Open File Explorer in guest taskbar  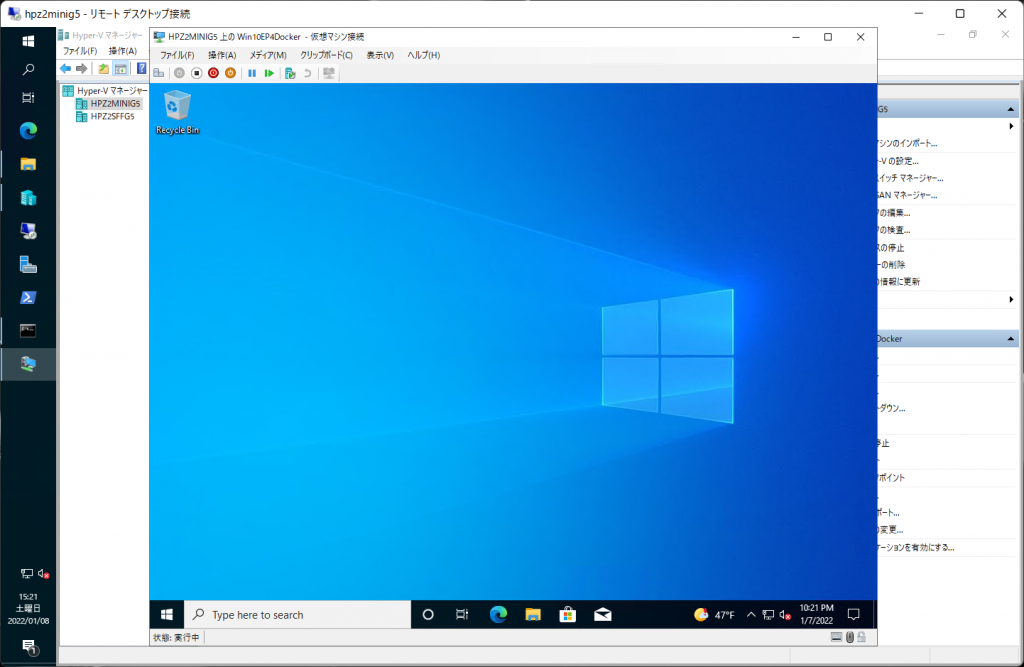pos(533,615)
